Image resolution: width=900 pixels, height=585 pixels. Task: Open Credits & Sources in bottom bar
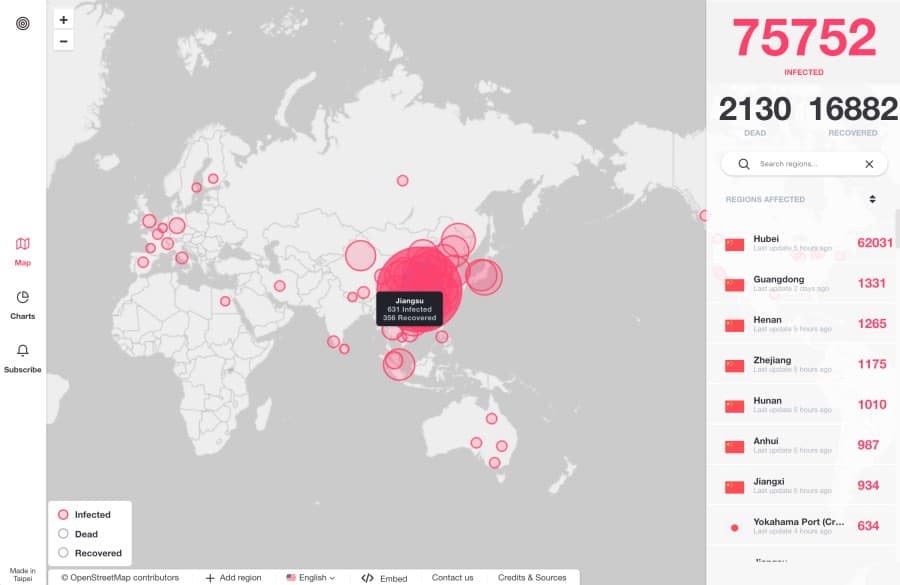[532, 577]
